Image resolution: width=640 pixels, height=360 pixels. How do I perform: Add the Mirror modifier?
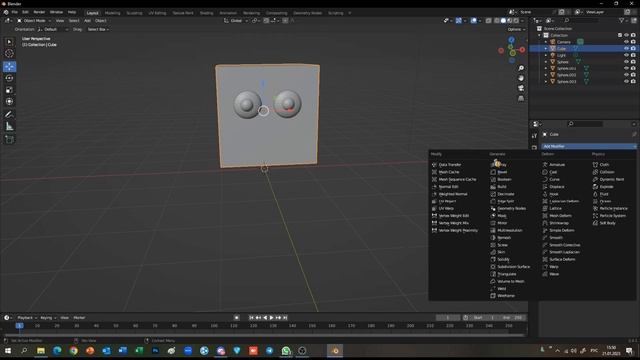(502, 223)
